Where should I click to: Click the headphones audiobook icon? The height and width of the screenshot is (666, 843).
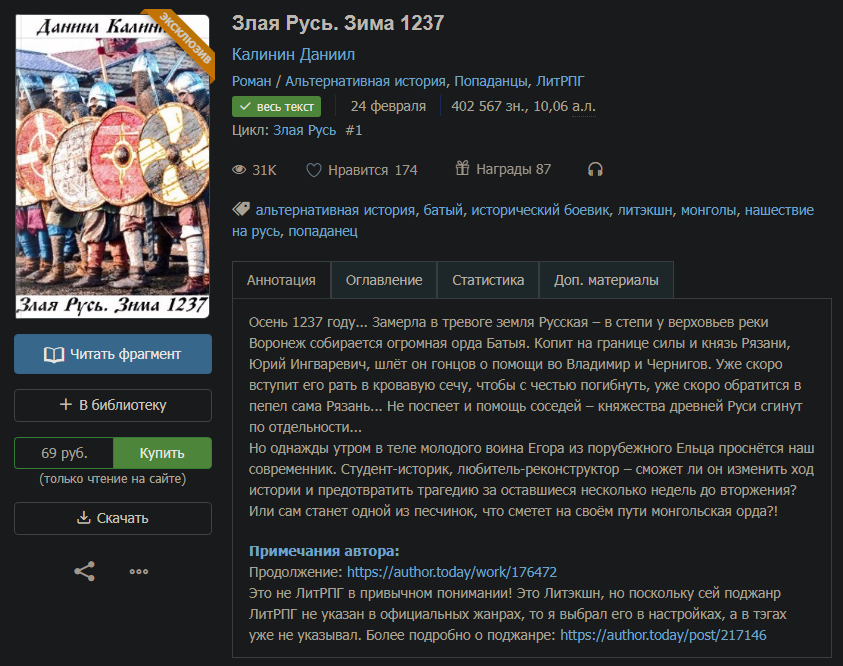click(x=595, y=170)
